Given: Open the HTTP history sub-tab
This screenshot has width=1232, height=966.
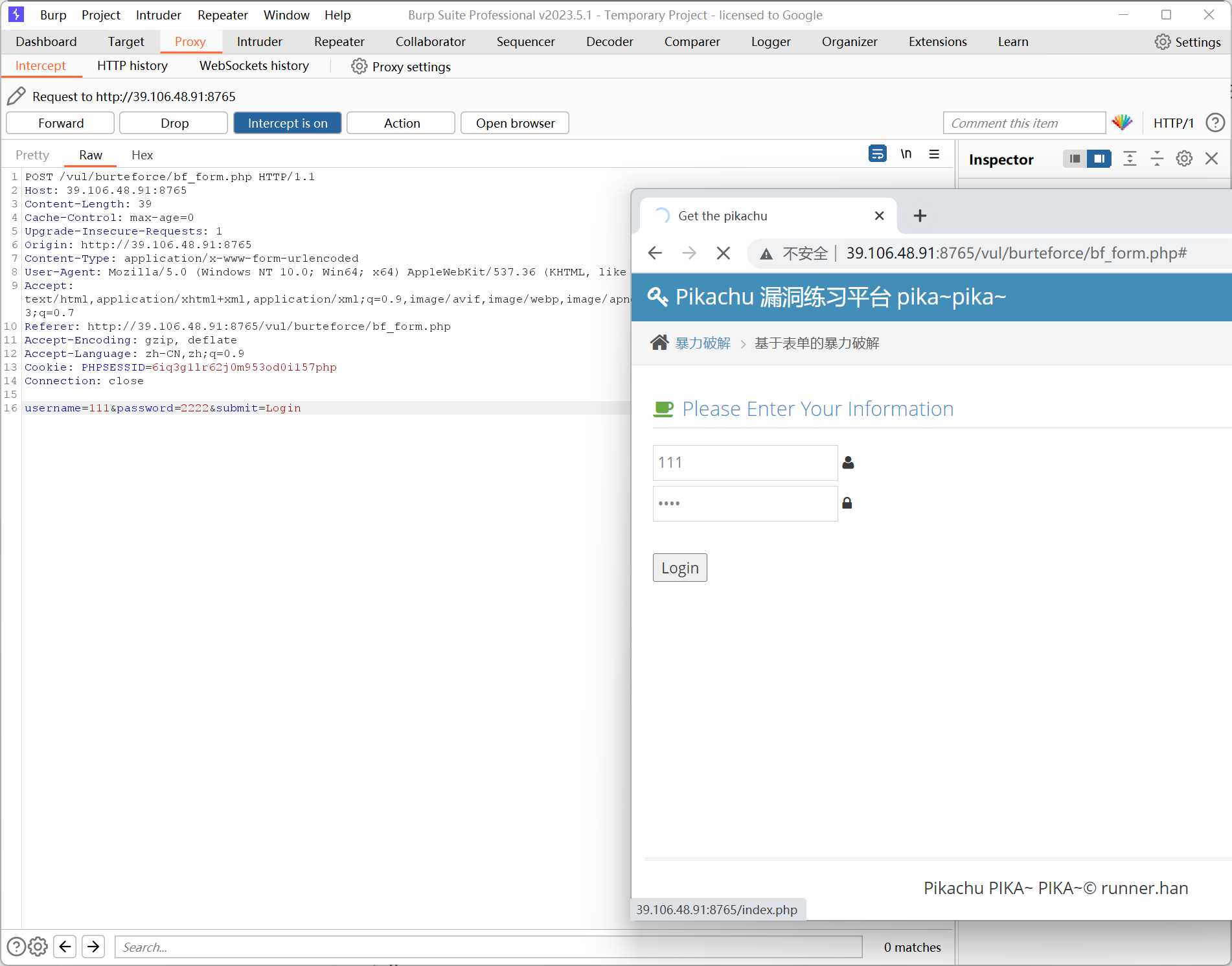Looking at the screenshot, I should pyautogui.click(x=132, y=66).
